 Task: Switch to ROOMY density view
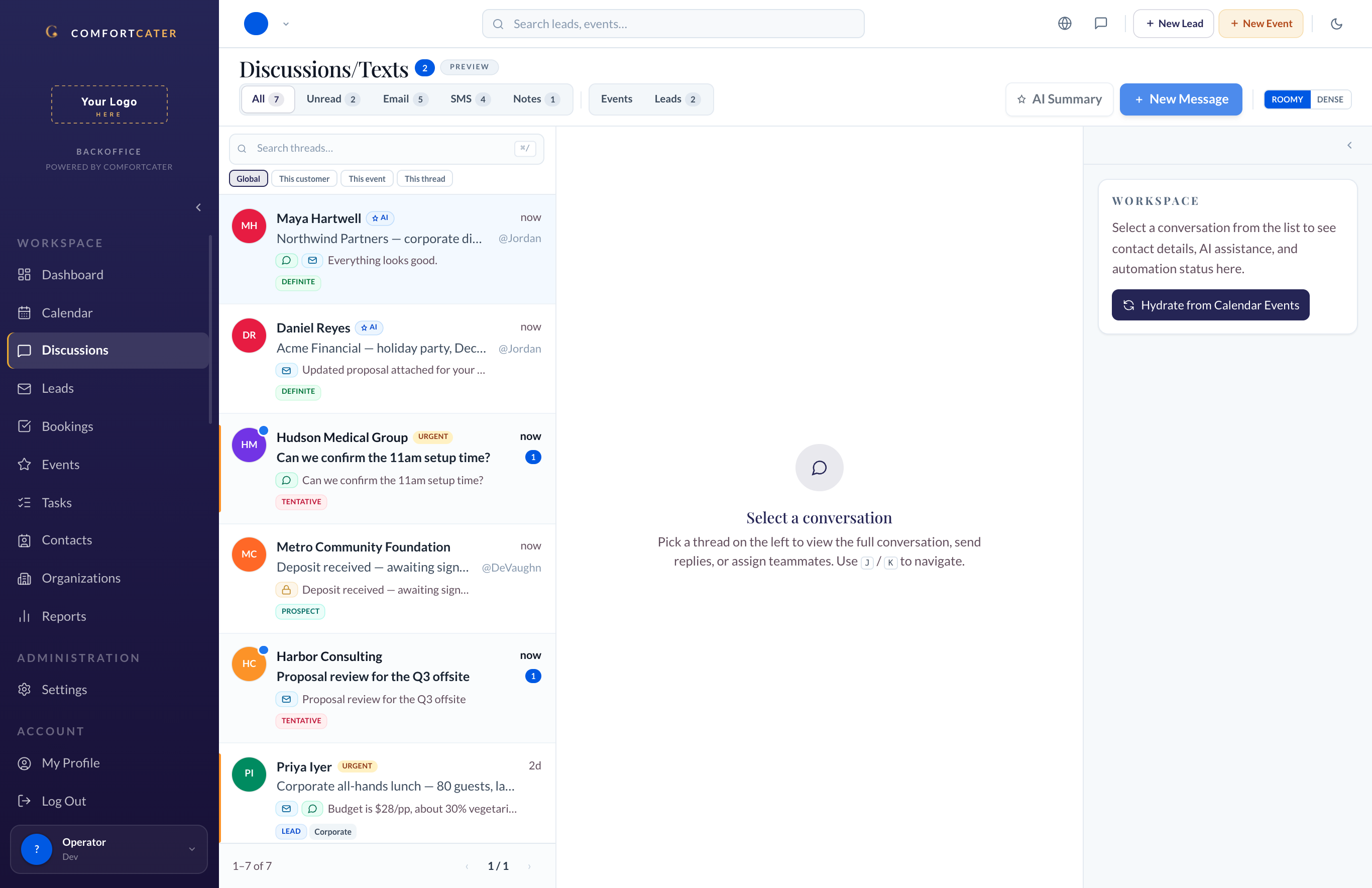[x=1287, y=99]
